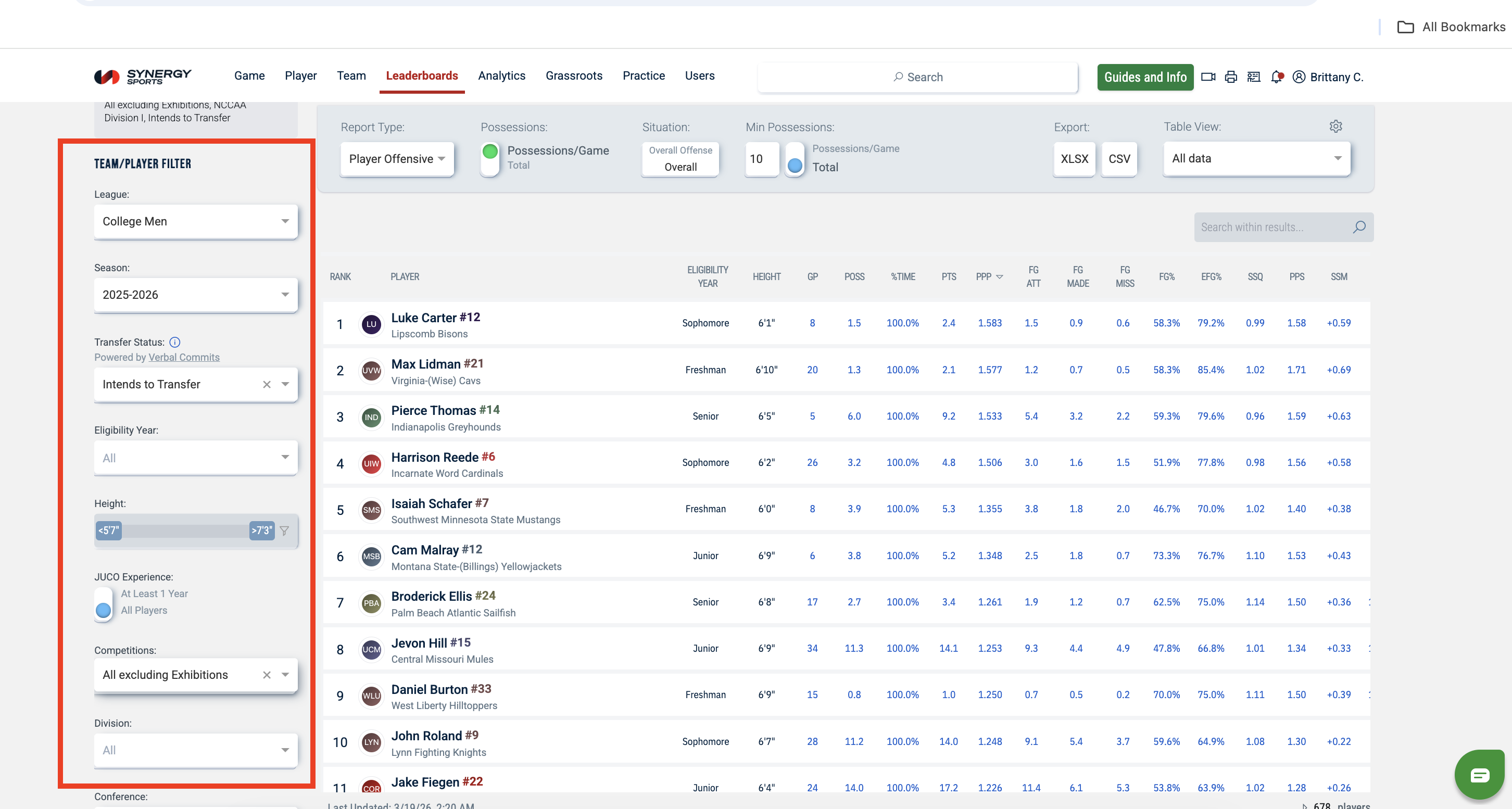Open the table view settings gear
The height and width of the screenshot is (809, 1512).
(1336, 126)
